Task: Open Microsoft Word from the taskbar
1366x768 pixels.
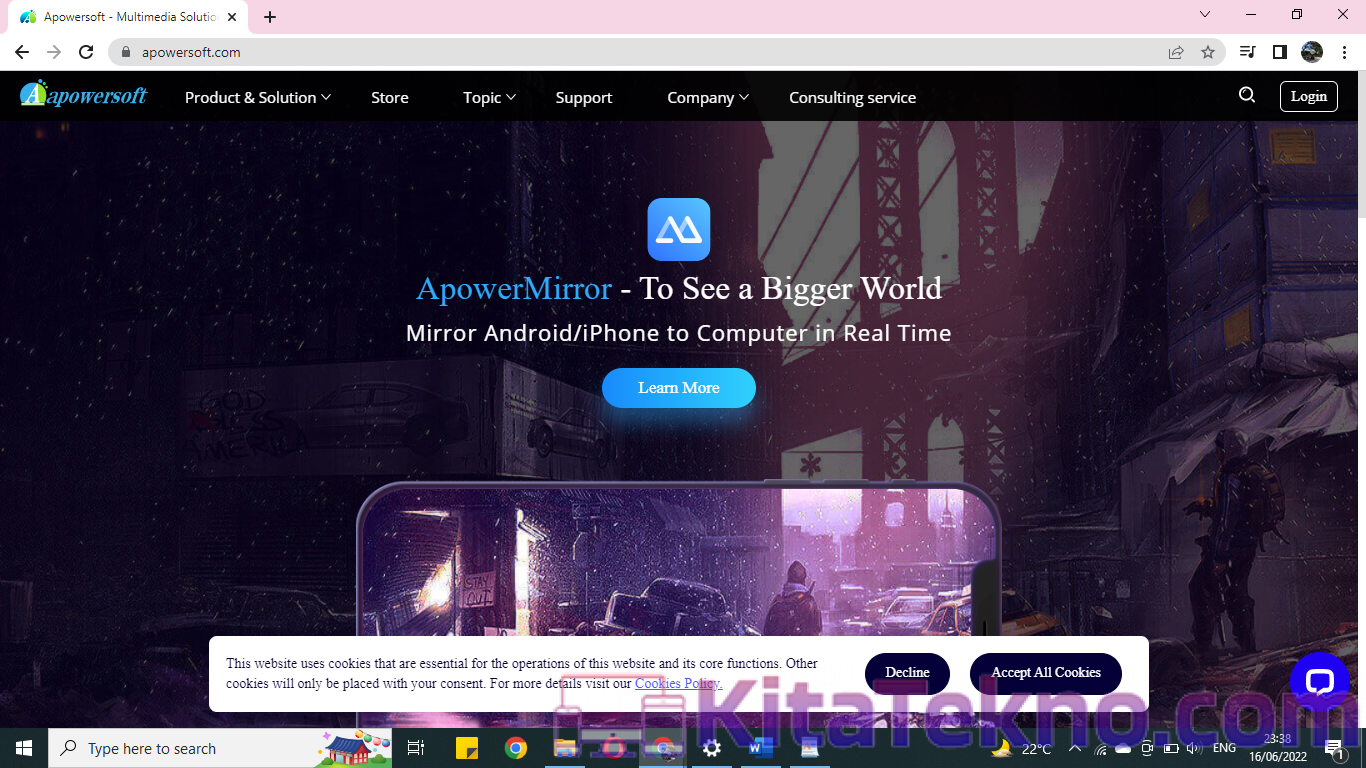Action: [760, 748]
